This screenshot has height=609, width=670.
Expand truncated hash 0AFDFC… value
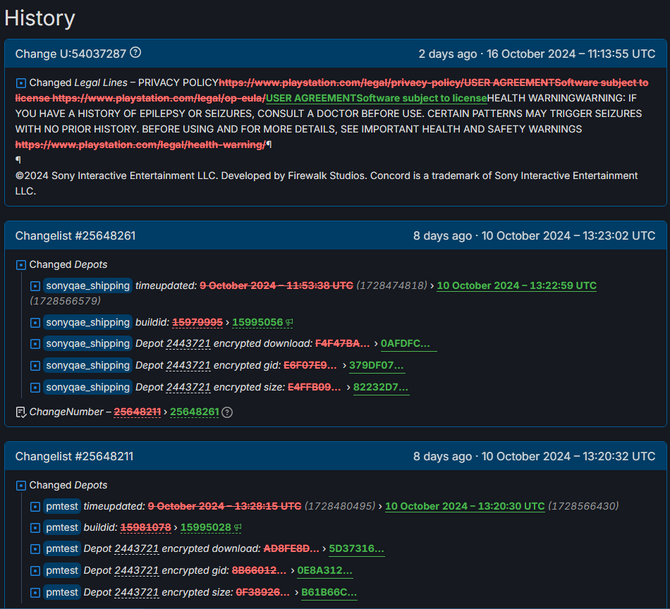(x=406, y=344)
